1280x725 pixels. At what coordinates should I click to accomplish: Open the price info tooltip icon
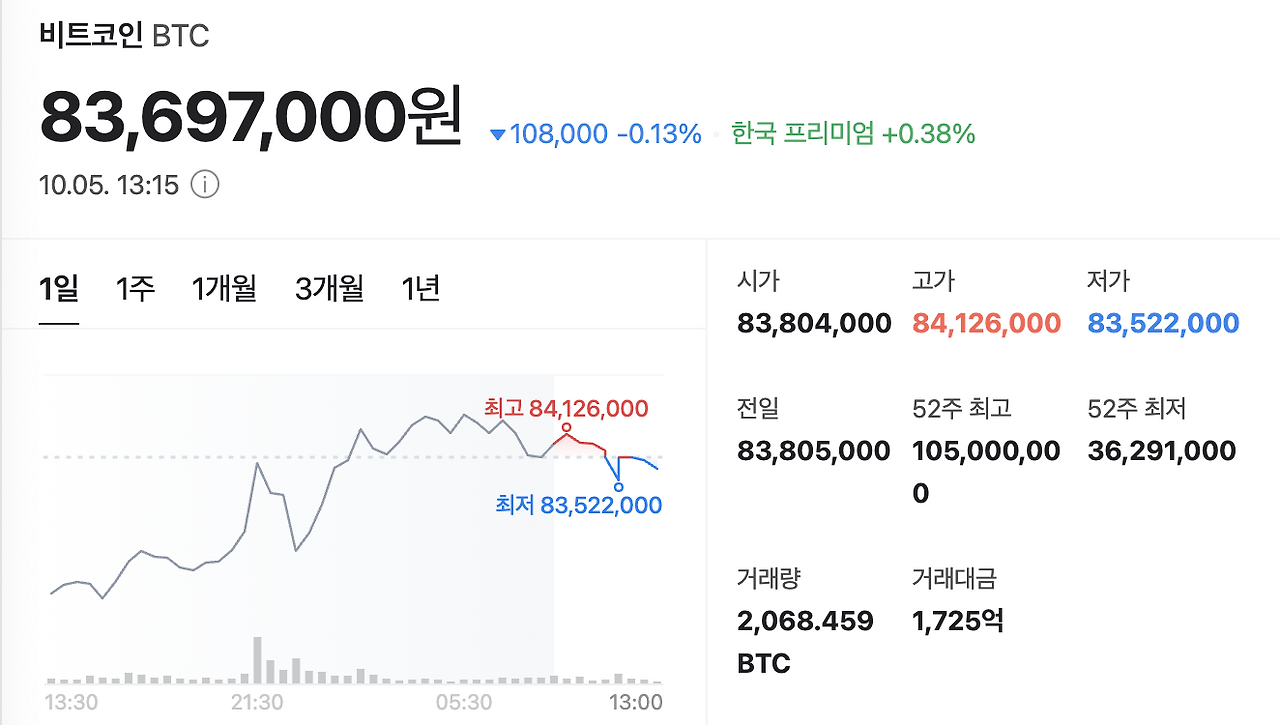click(205, 184)
